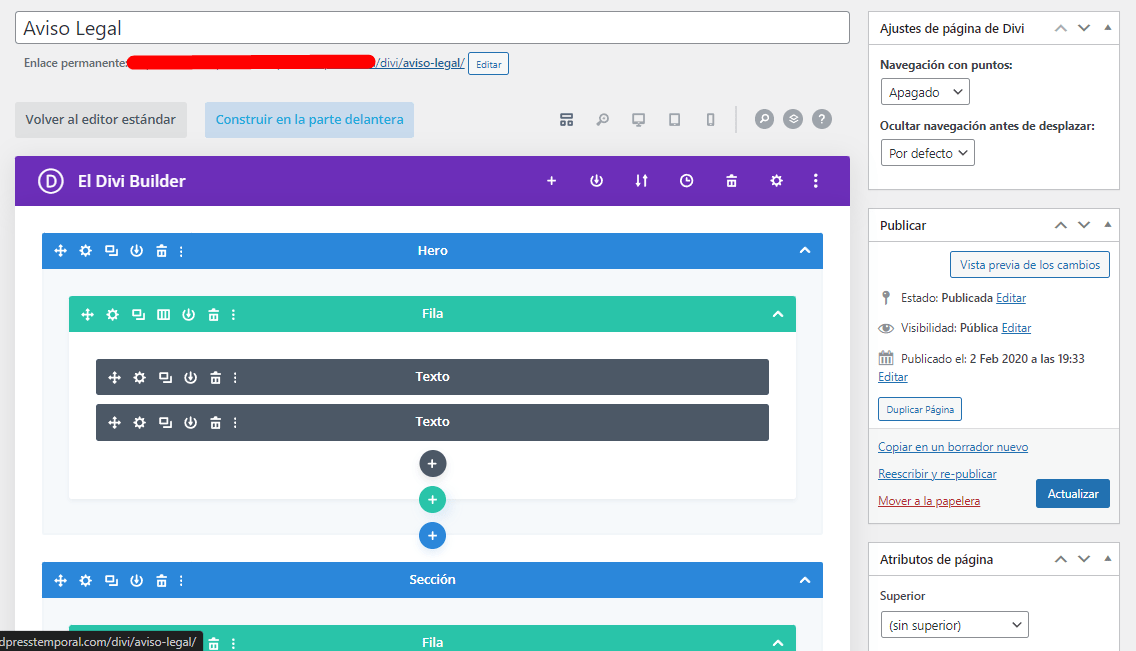Screen dimensions: 1136x651
Task: Collapse the Sección section
Action: click(x=805, y=580)
